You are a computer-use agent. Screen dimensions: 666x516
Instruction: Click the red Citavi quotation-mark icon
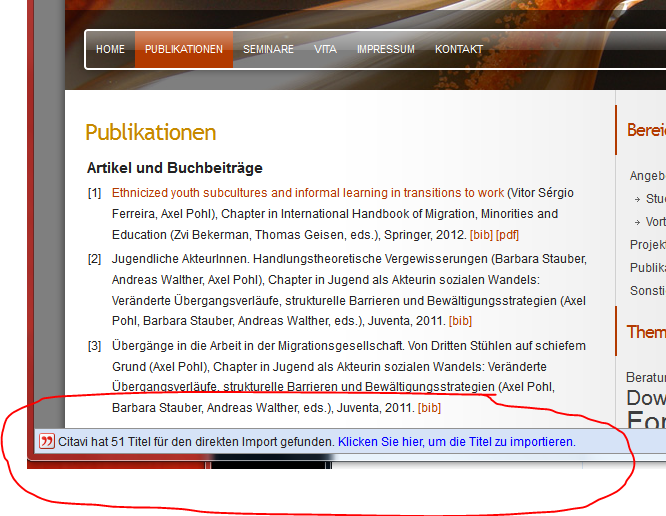[x=46, y=441]
